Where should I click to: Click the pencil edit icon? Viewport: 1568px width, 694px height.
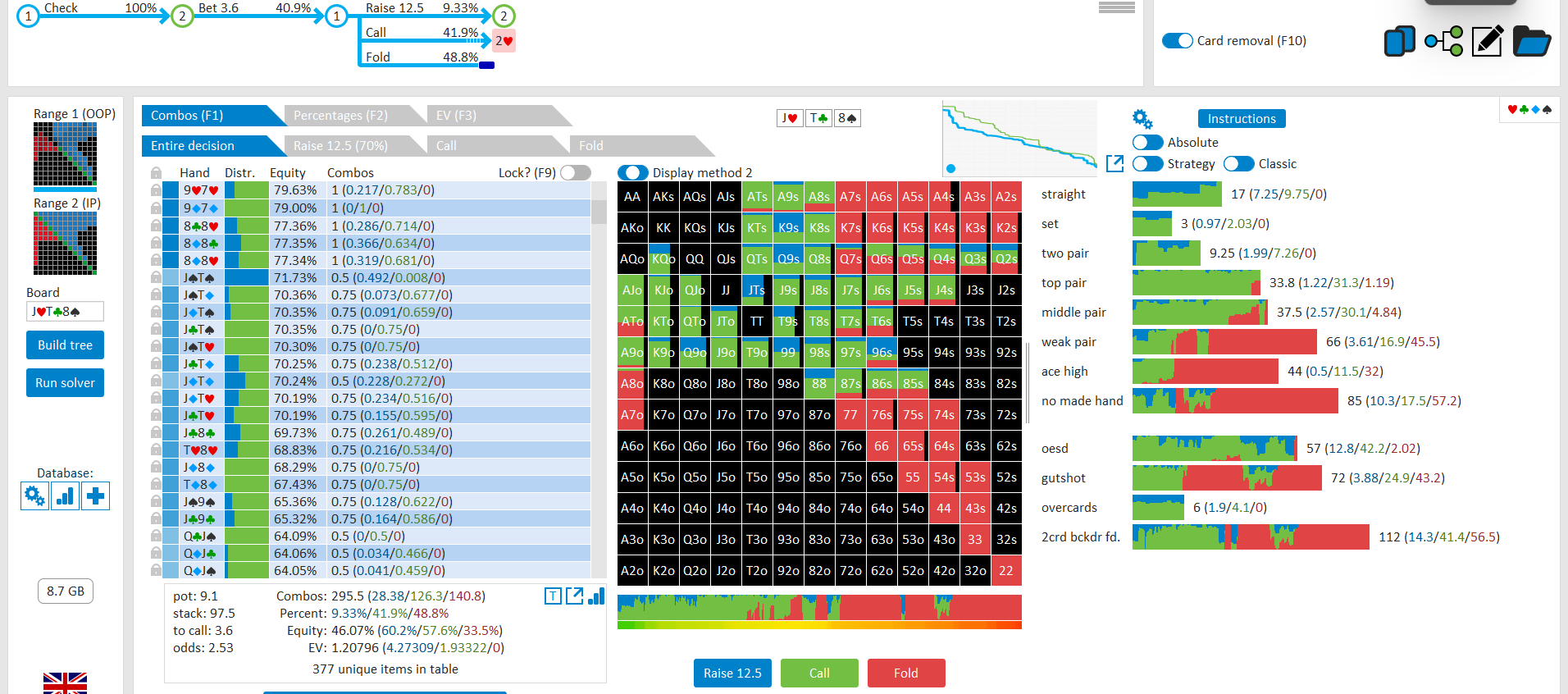click(1487, 41)
